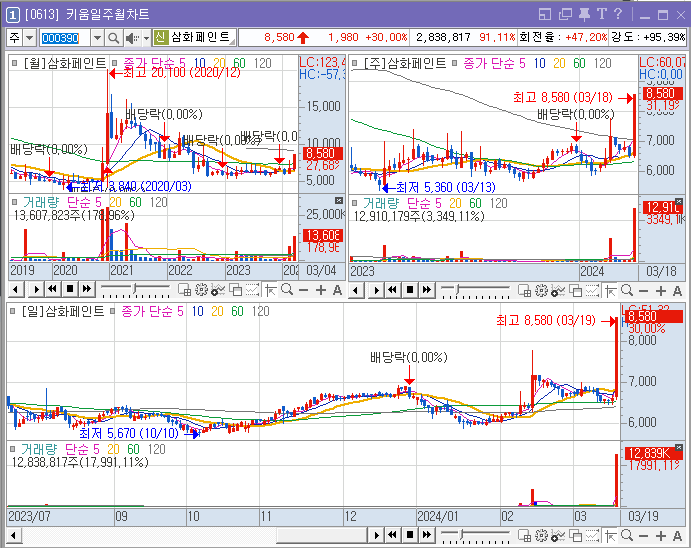
Task: Click monthly chart candle-count slider handle
Action: pyautogui.click(x=135, y=289)
